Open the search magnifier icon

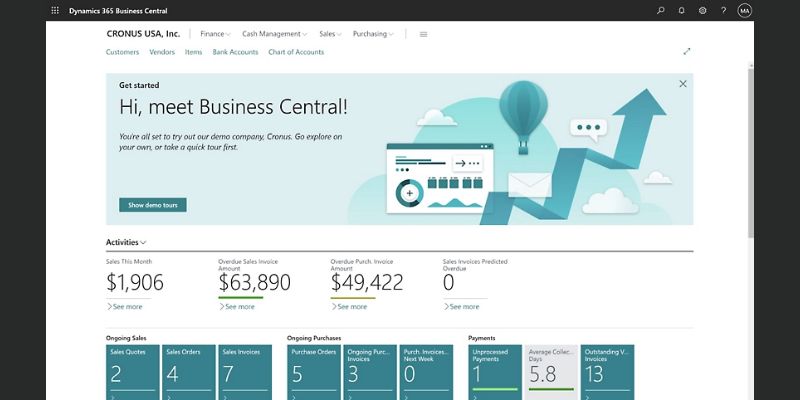click(661, 10)
